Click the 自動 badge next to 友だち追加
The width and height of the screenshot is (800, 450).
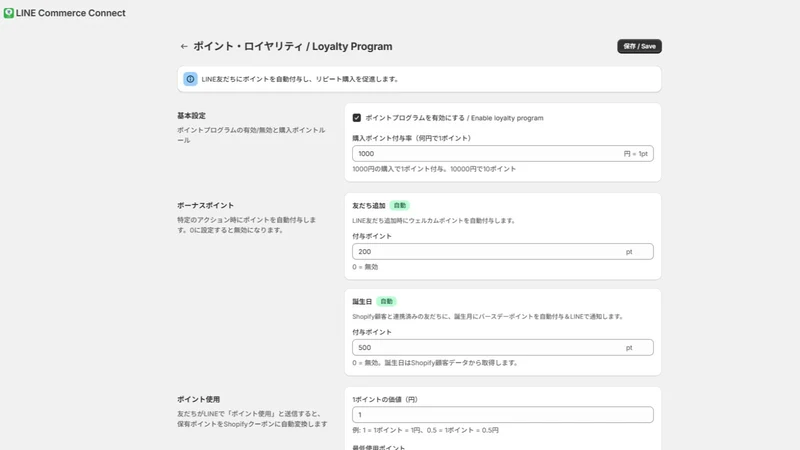click(x=400, y=206)
